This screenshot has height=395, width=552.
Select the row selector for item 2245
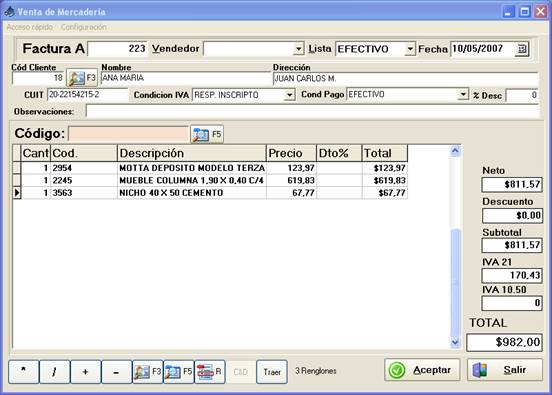tap(17, 180)
